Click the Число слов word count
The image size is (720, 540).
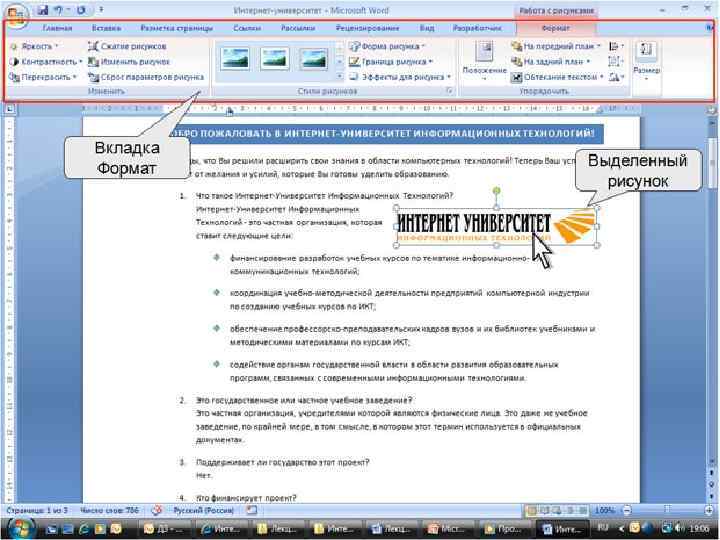coord(109,510)
